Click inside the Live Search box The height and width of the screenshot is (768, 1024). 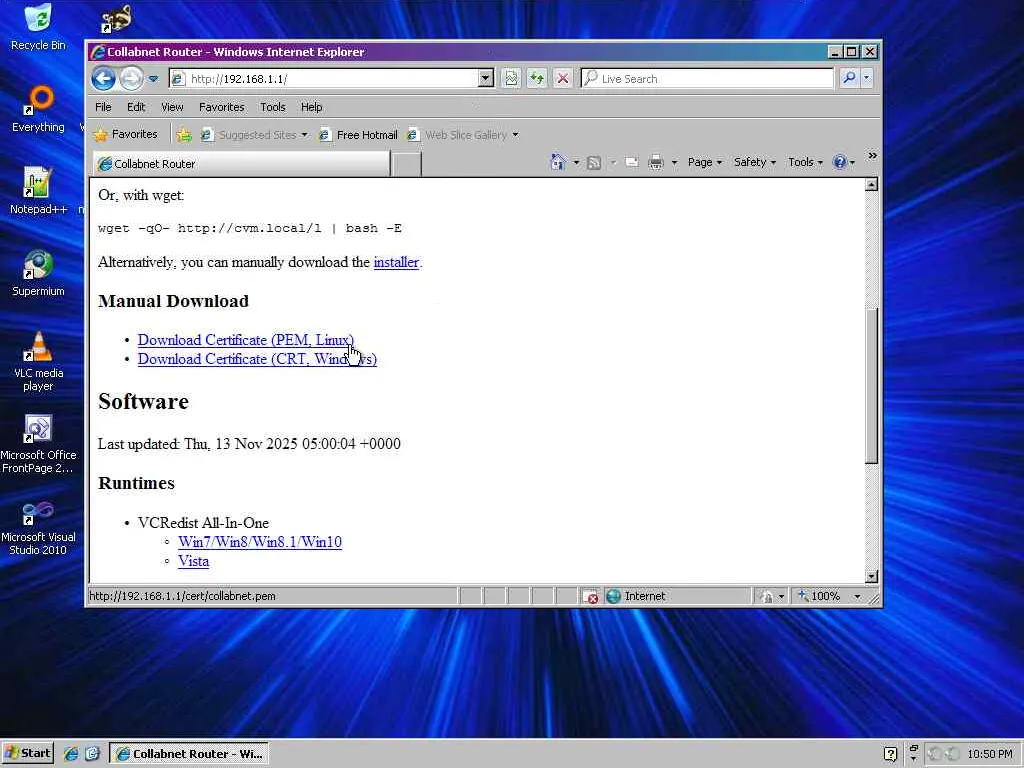(x=707, y=78)
